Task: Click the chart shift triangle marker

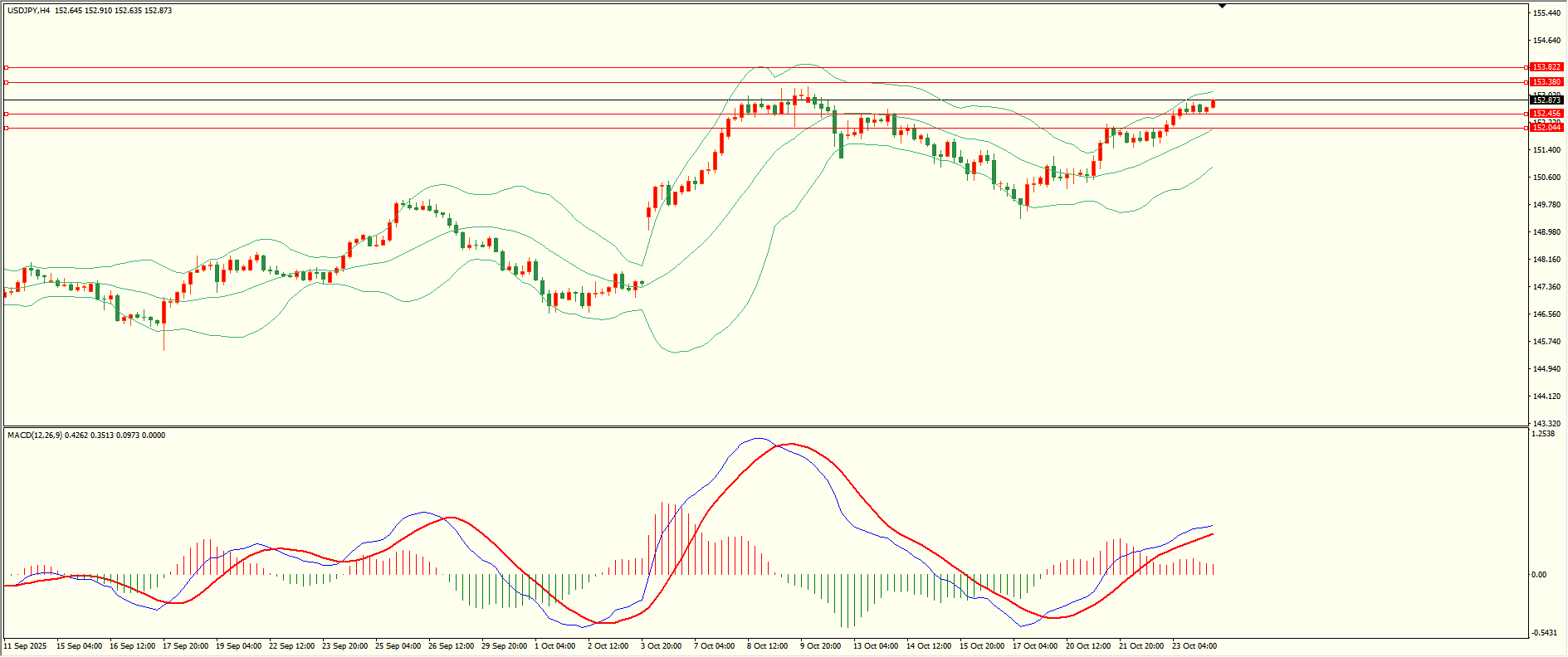Action: [x=1222, y=6]
